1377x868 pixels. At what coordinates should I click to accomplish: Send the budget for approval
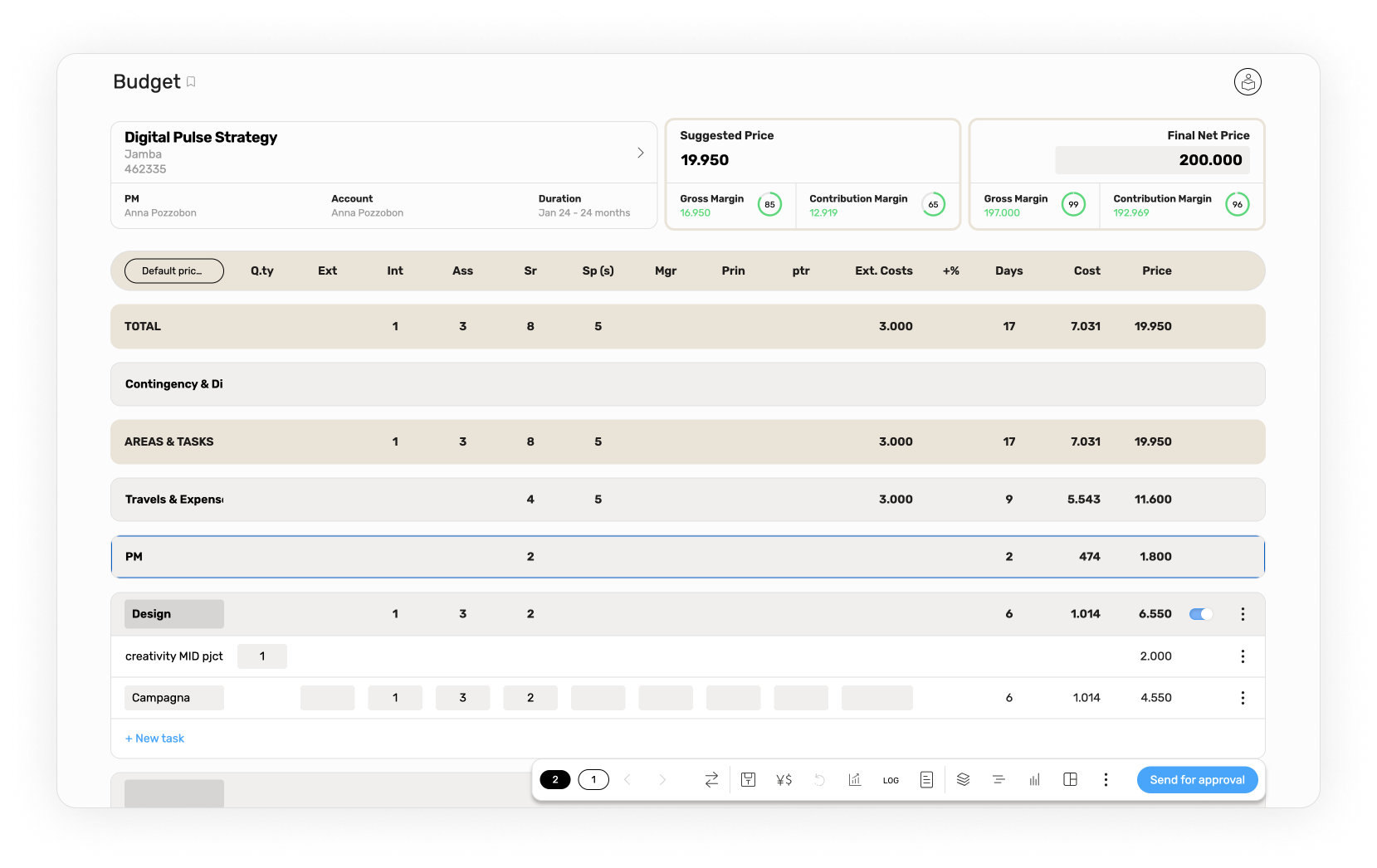(x=1197, y=780)
